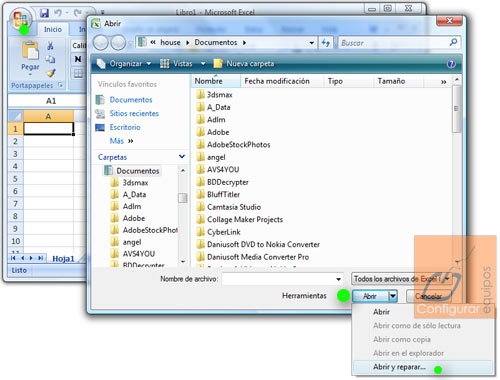Choose Abrir in the dropdown menu
500x380 pixels.
381,312
